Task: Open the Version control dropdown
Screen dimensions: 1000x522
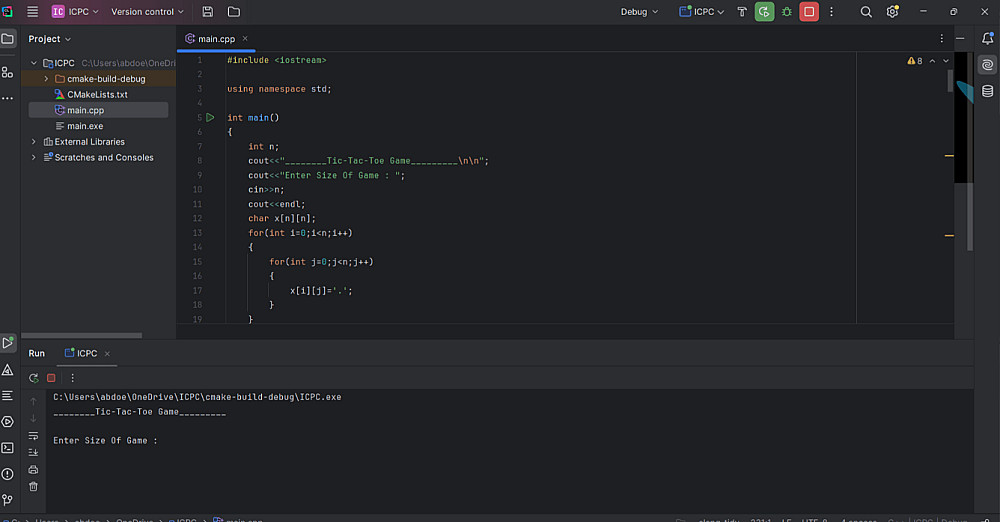Action: pos(147,12)
